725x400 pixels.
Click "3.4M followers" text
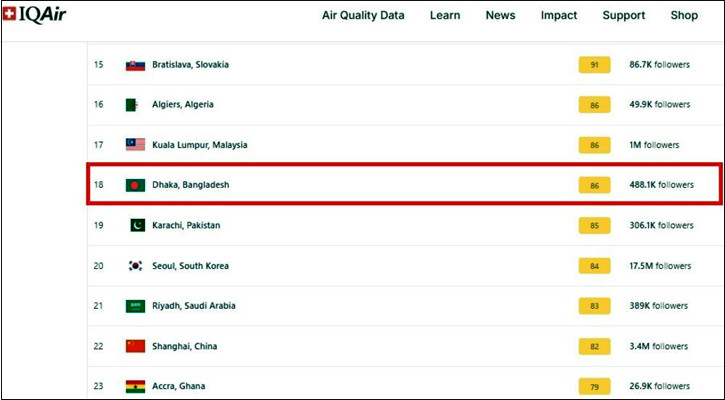coord(658,346)
